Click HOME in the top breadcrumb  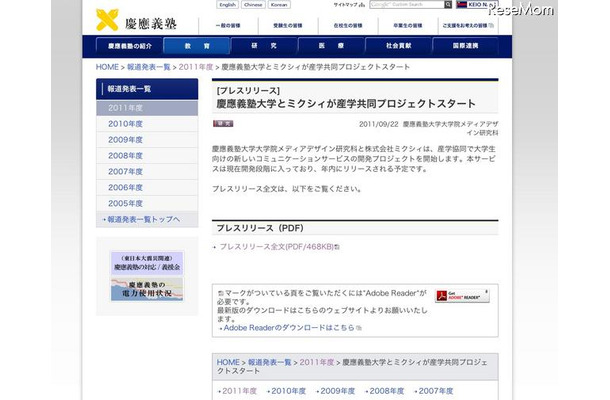(107, 67)
